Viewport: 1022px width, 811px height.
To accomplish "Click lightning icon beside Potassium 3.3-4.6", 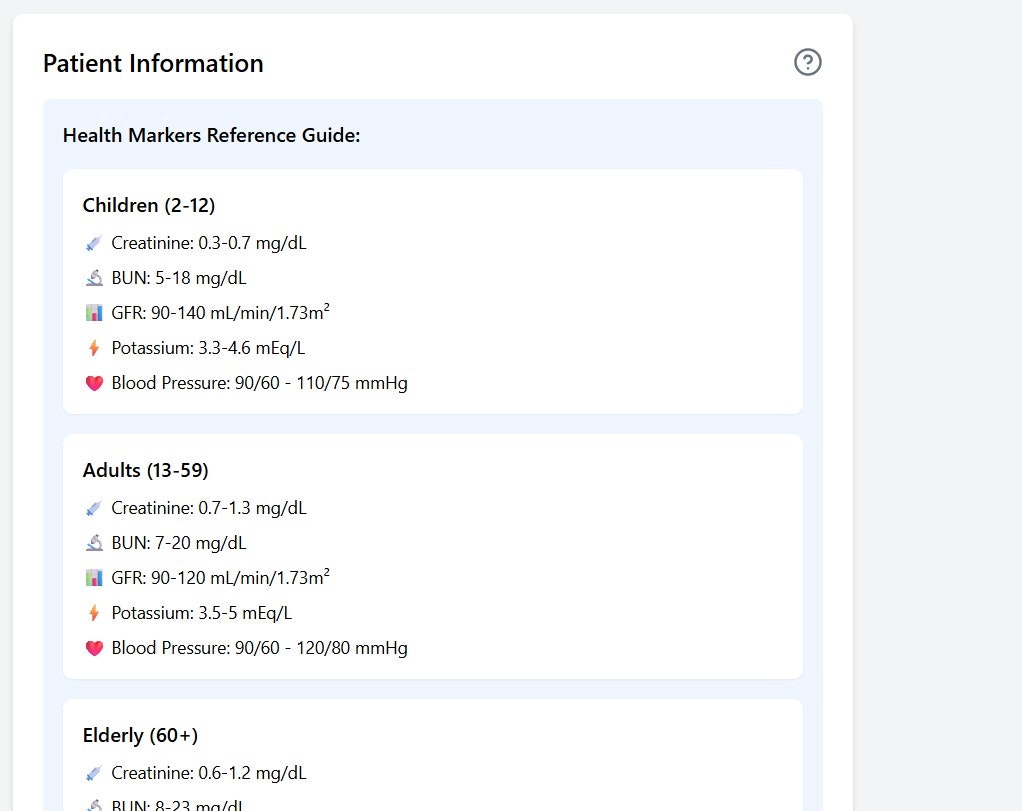I will pos(94,348).
